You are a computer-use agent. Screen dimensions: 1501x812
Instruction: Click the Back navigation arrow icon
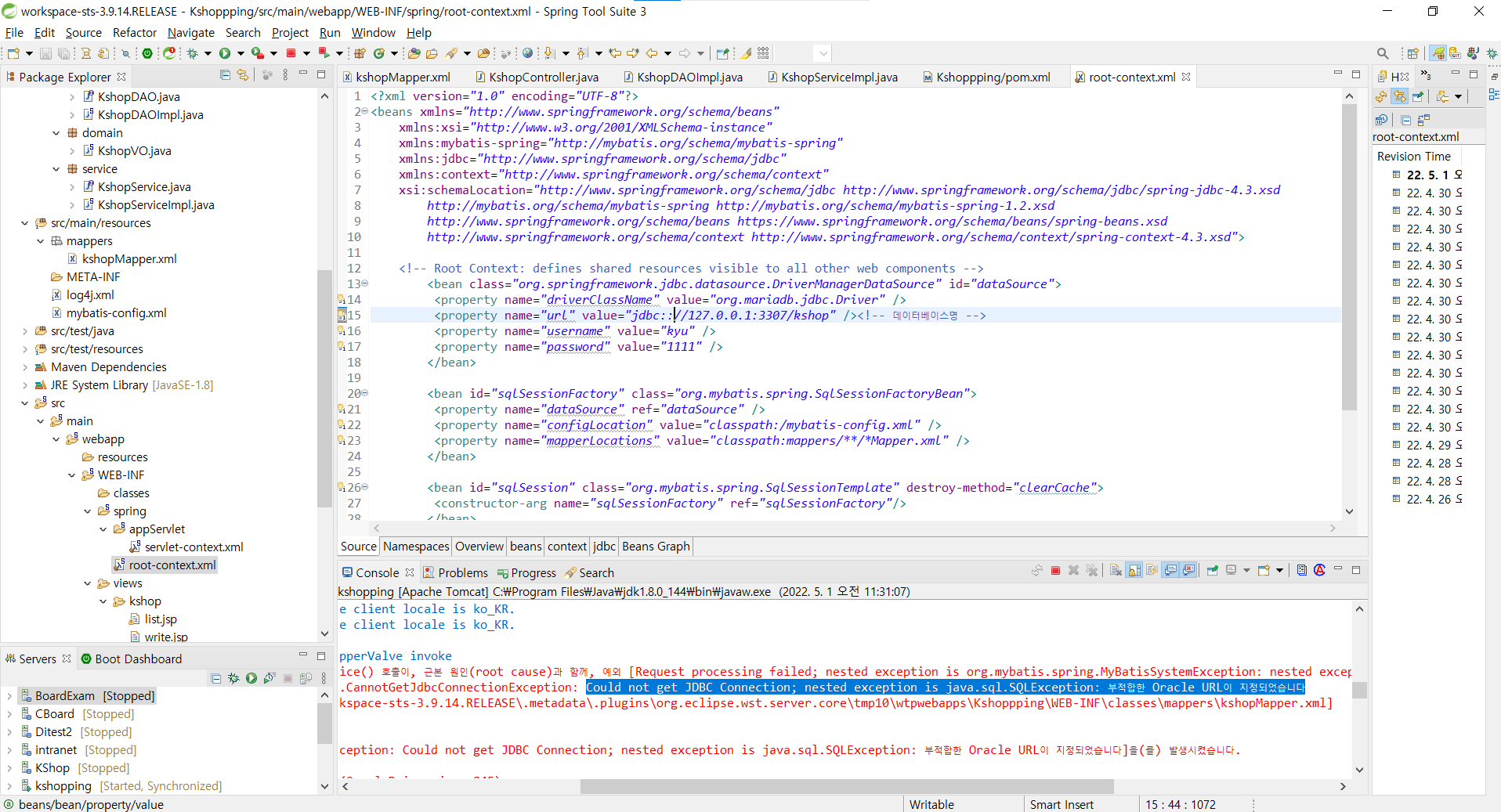pos(652,53)
